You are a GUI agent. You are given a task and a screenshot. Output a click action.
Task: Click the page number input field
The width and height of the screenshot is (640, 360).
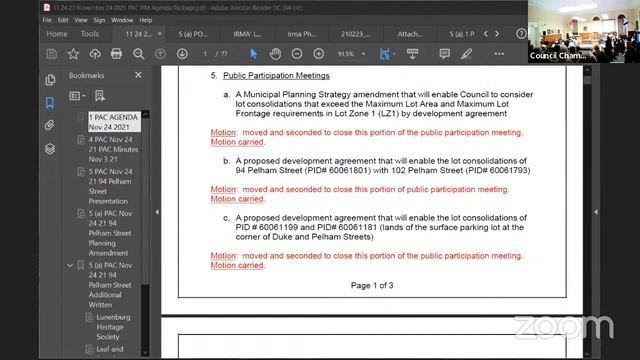tap(205, 54)
